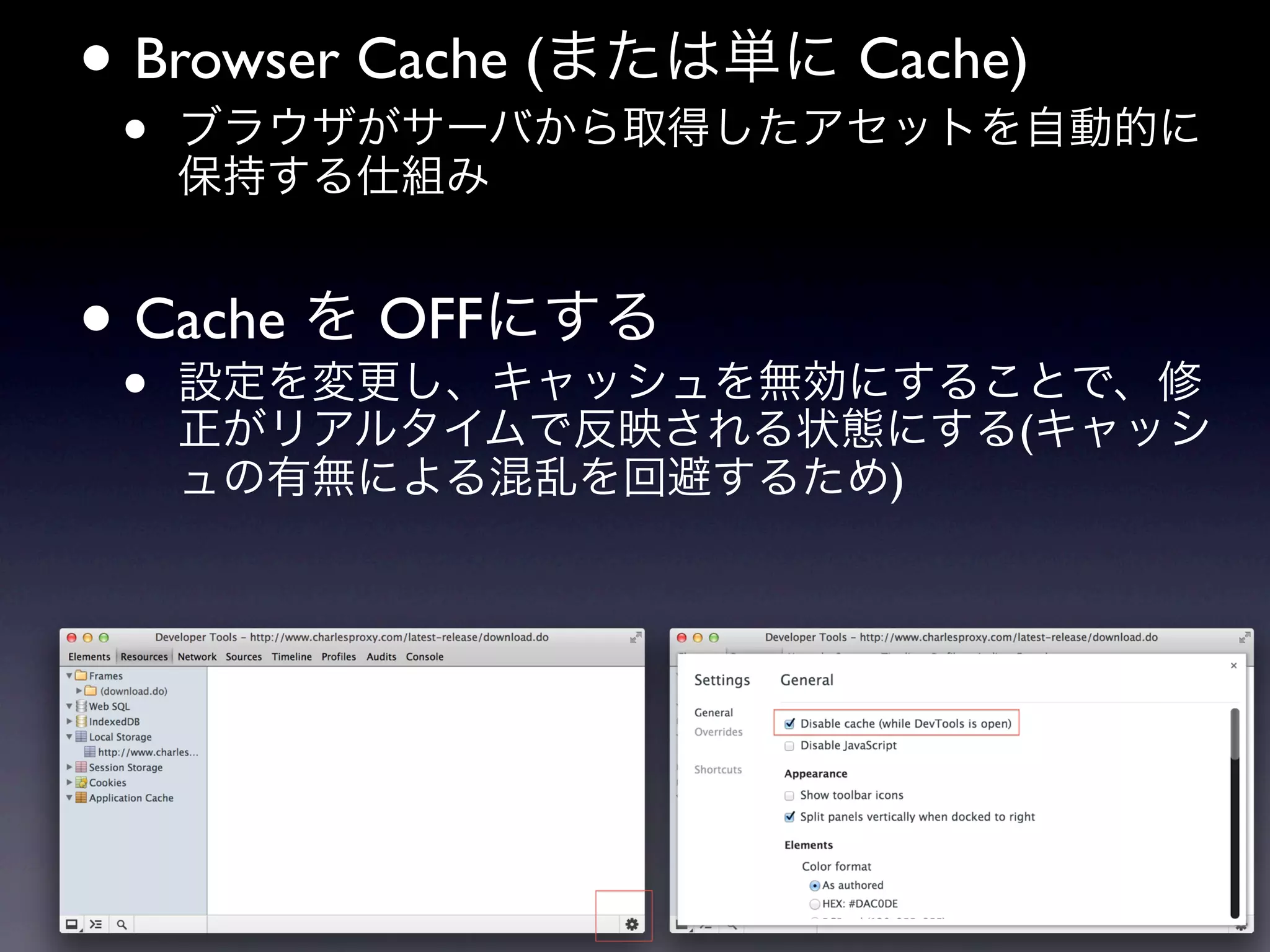Screen dimensions: 1270x952
Task: Click the dock-to-window icon in left DevTools
Action: click(x=73, y=924)
